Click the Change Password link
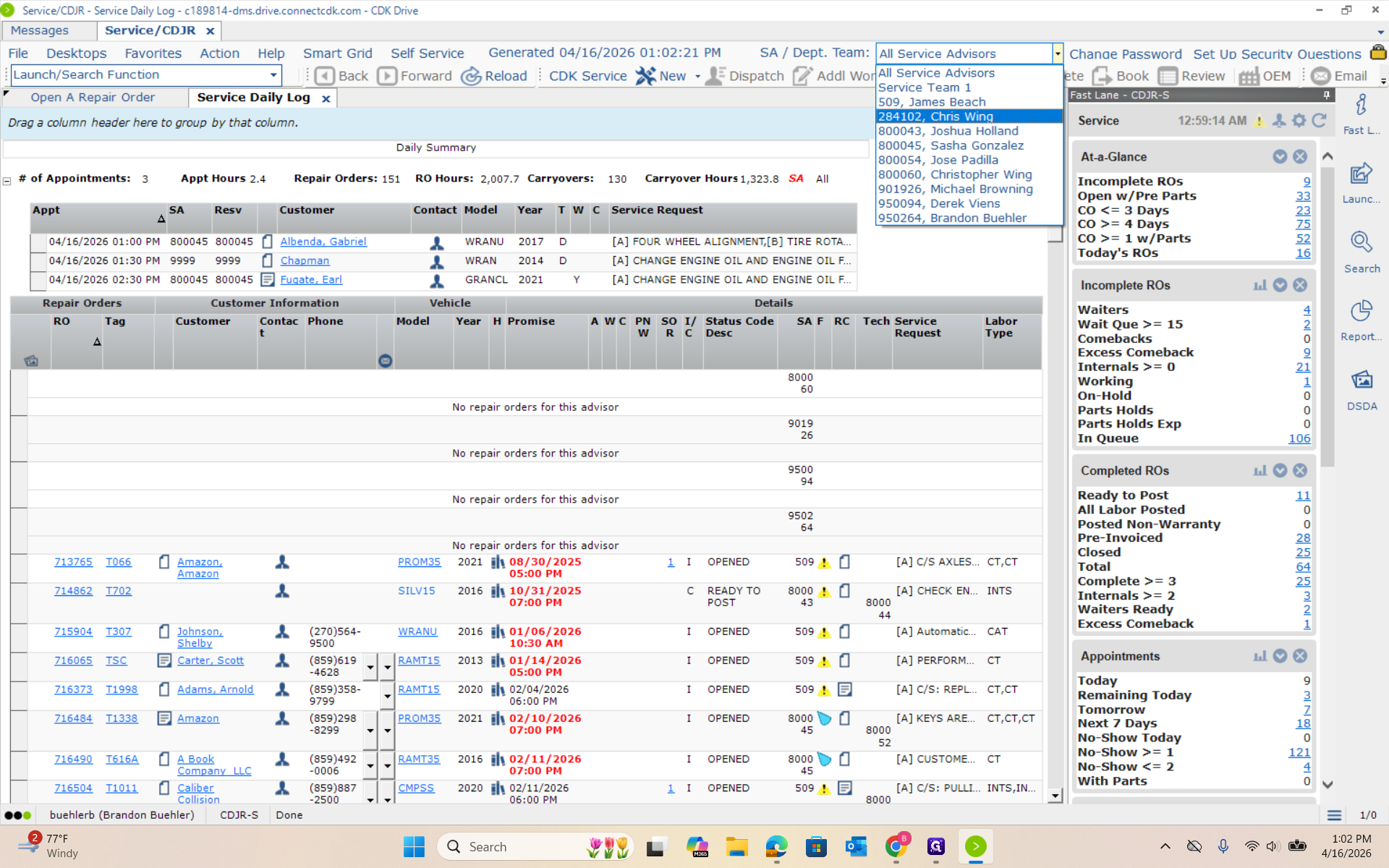This screenshot has height=868, width=1389. click(1125, 54)
